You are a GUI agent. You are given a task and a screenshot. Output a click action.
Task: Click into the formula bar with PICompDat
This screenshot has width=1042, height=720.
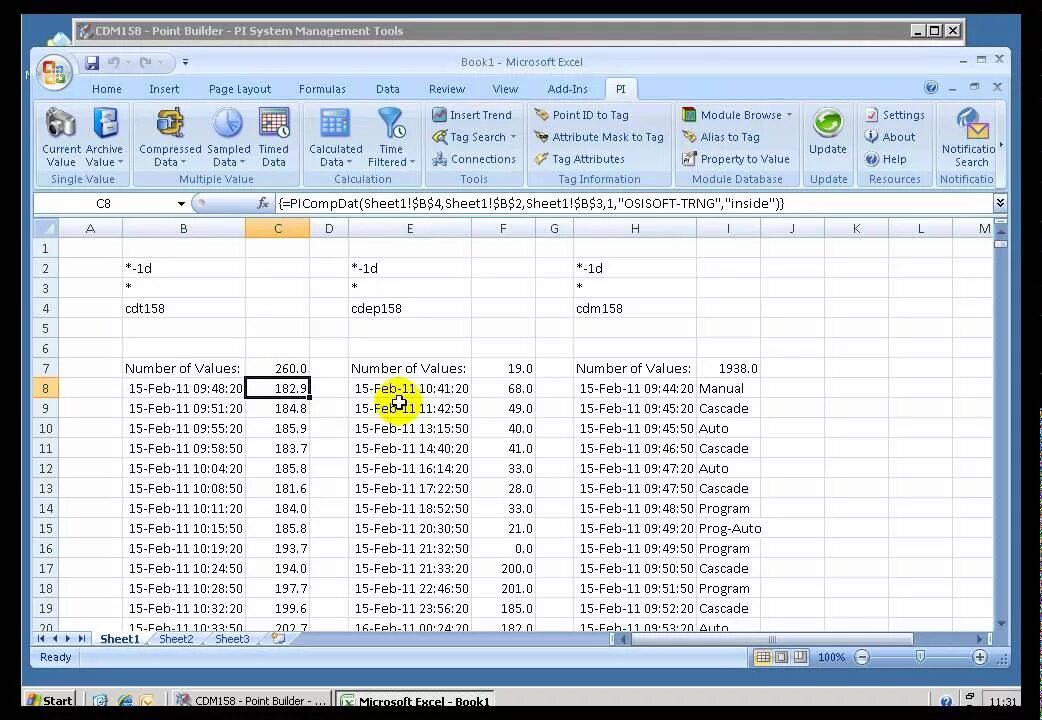pyautogui.click(x=633, y=203)
